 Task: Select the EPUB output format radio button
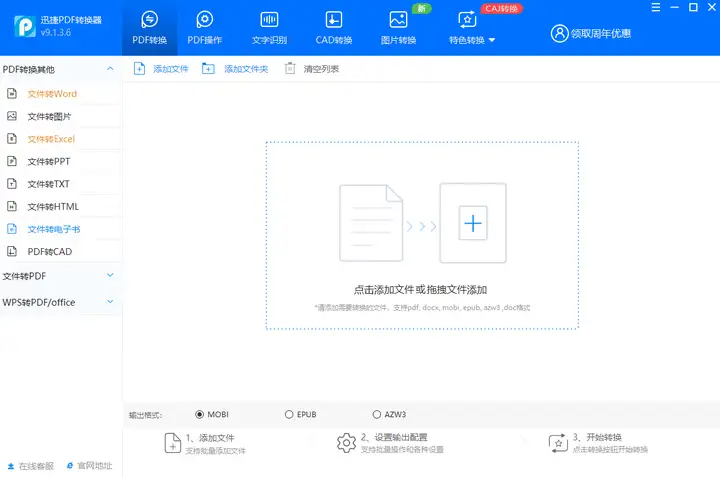(289, 415)
